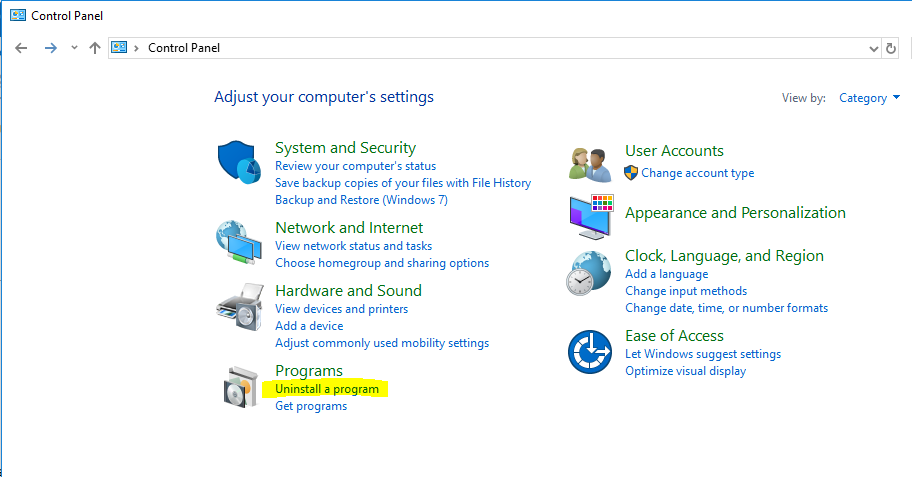The width and height of the screenshot is (912, 477).
Task: Open Save backup copies with File History
Action: pyautogui.click(x=403, y=183)
